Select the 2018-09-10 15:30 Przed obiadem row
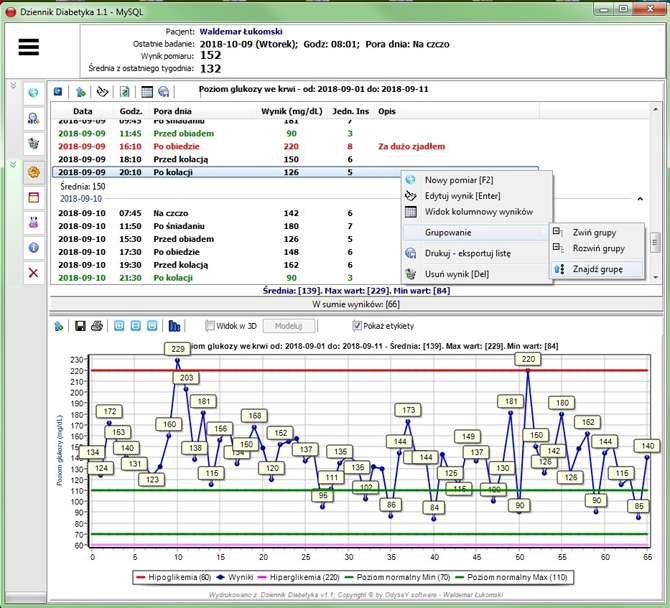670x608 pixels. [226, 239]
